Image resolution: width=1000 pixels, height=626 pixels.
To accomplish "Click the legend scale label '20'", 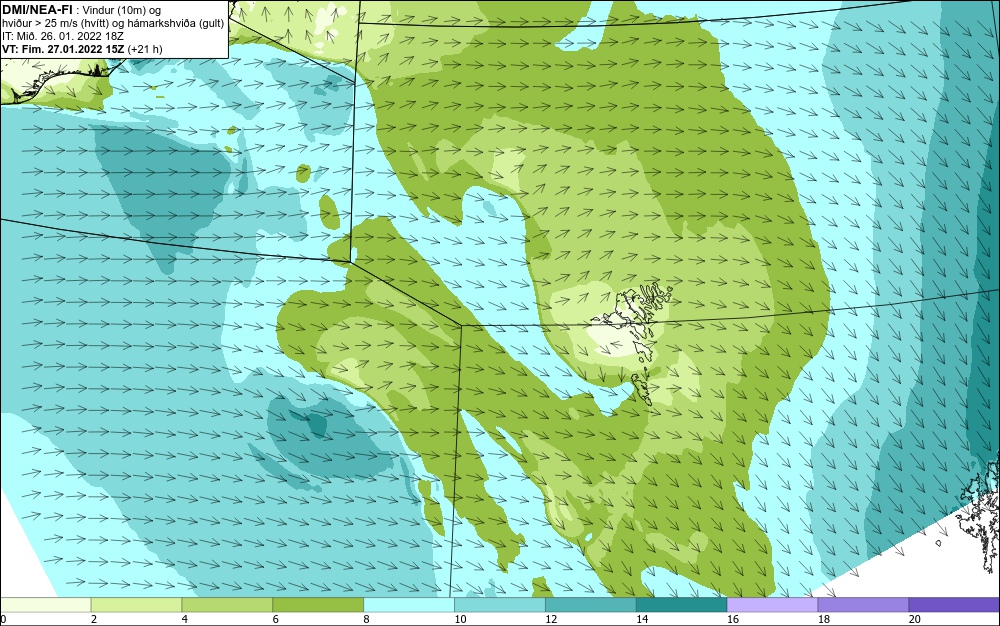I will pos(915,619).
